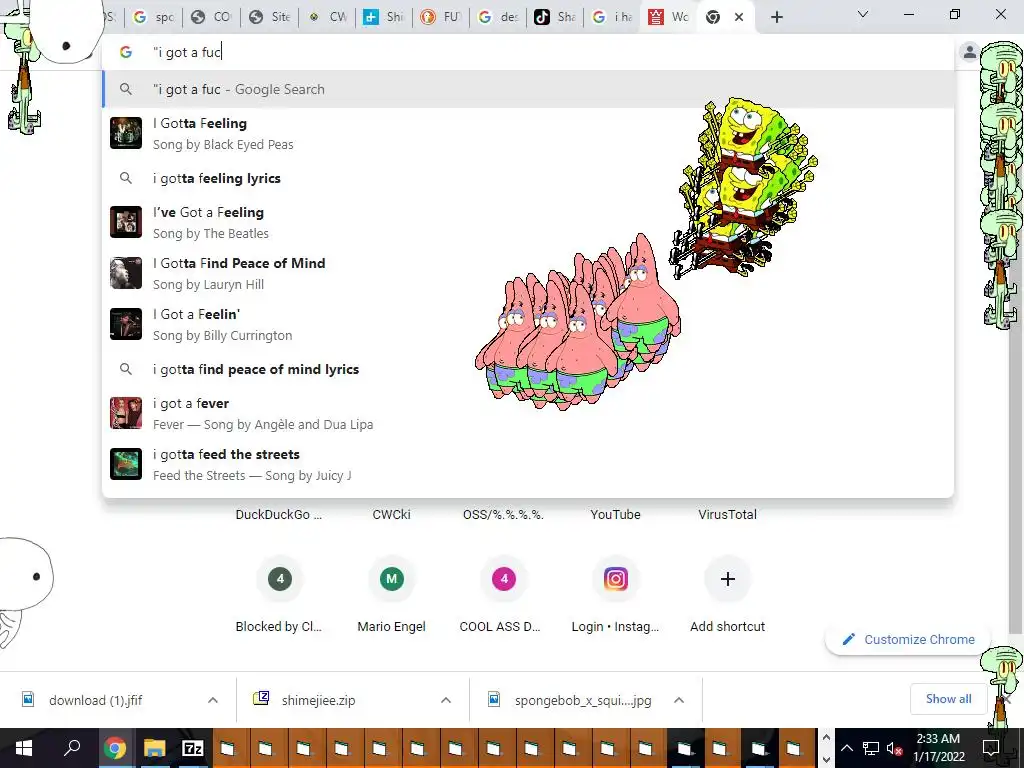The image size is (1024, 768).
Task: Close the current active Chrome tab
Action: coord(739,17)
